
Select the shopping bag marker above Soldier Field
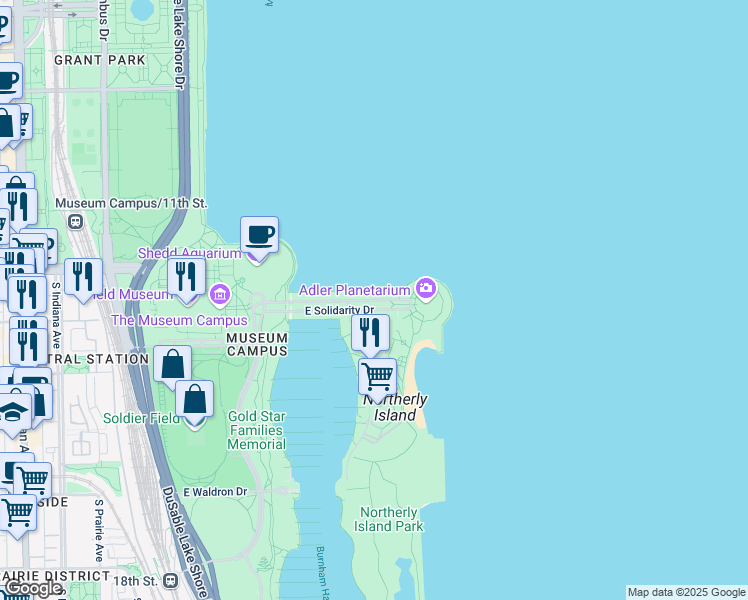[195, 400]
